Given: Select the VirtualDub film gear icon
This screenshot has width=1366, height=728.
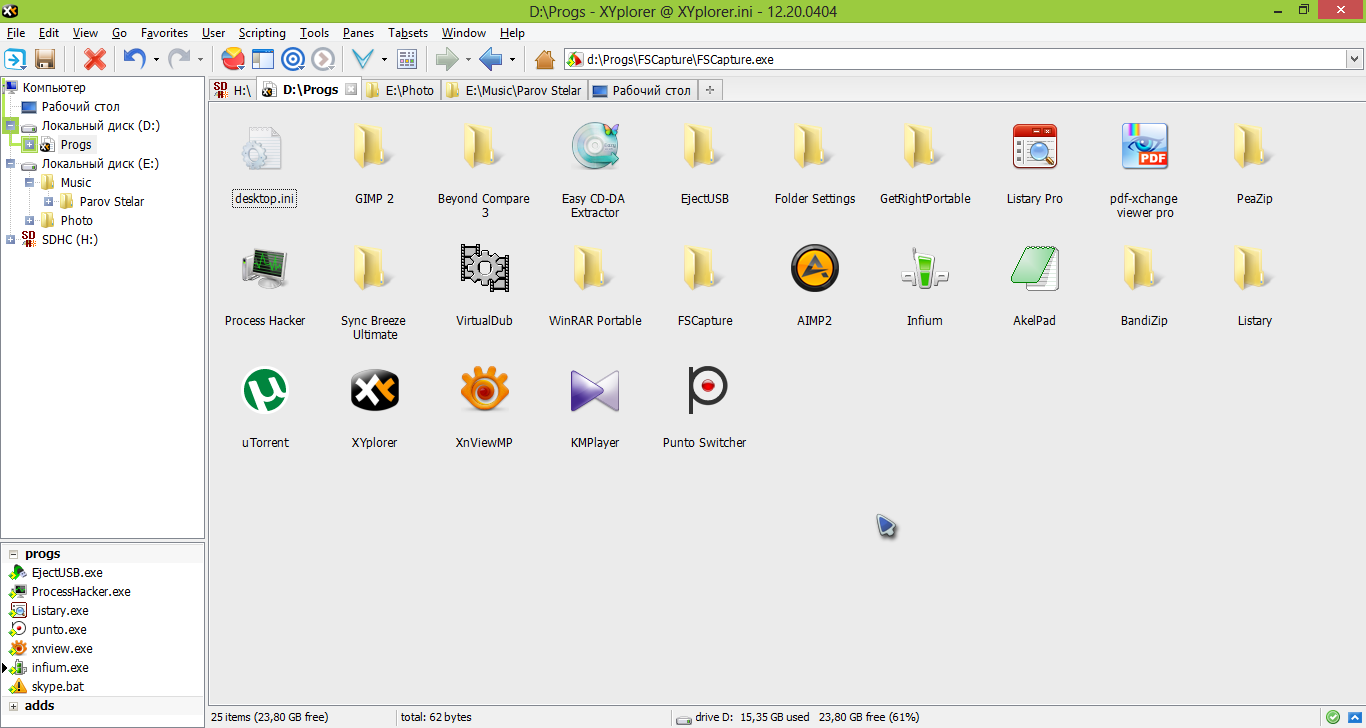Looking at the screenshot, I should point(485,268).
